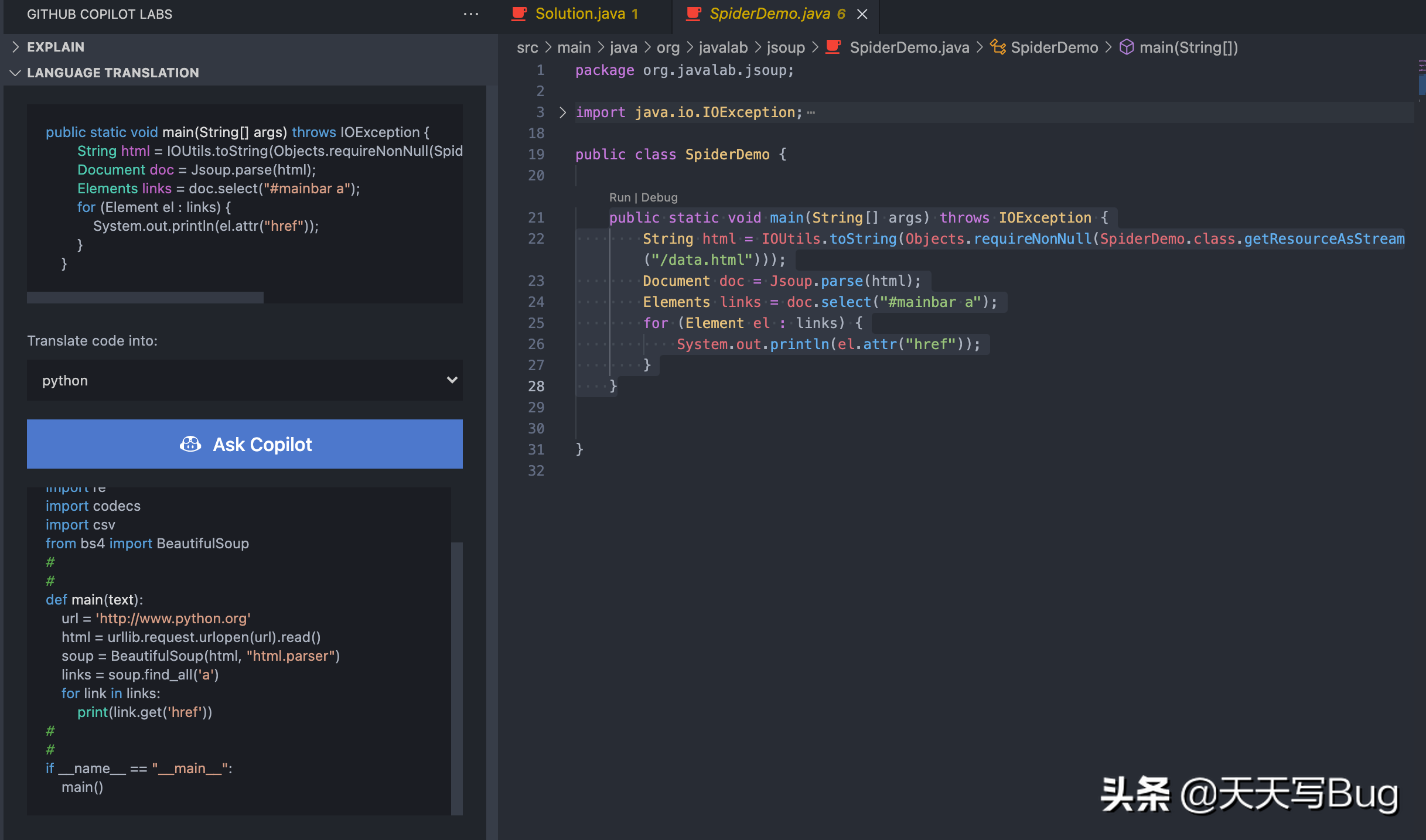Click 'System.out.println' on editor line 26
This screenshot has width=1426, height=840.
(x=752, y=344)
